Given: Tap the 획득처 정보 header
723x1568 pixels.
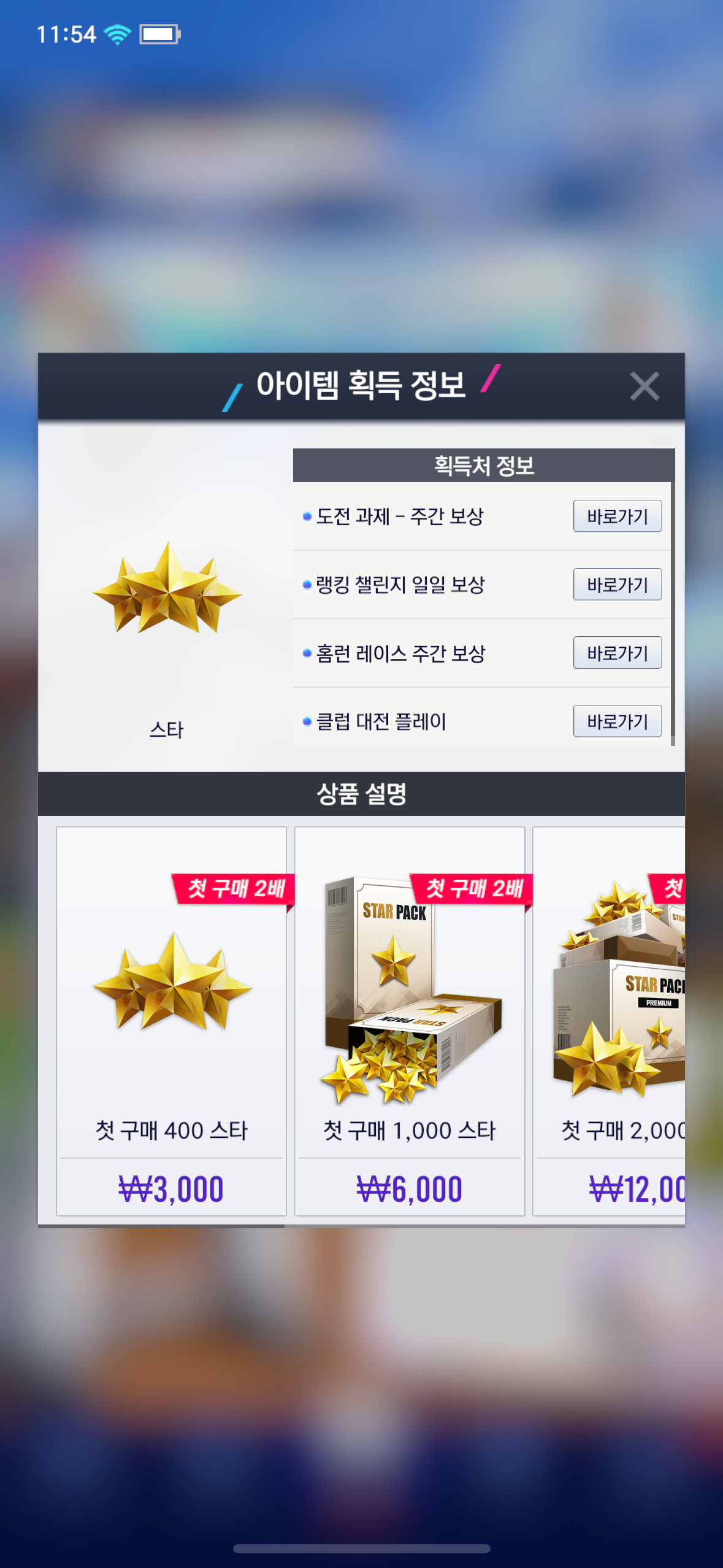Looking at the screenshot, I should tap(484, 466).
